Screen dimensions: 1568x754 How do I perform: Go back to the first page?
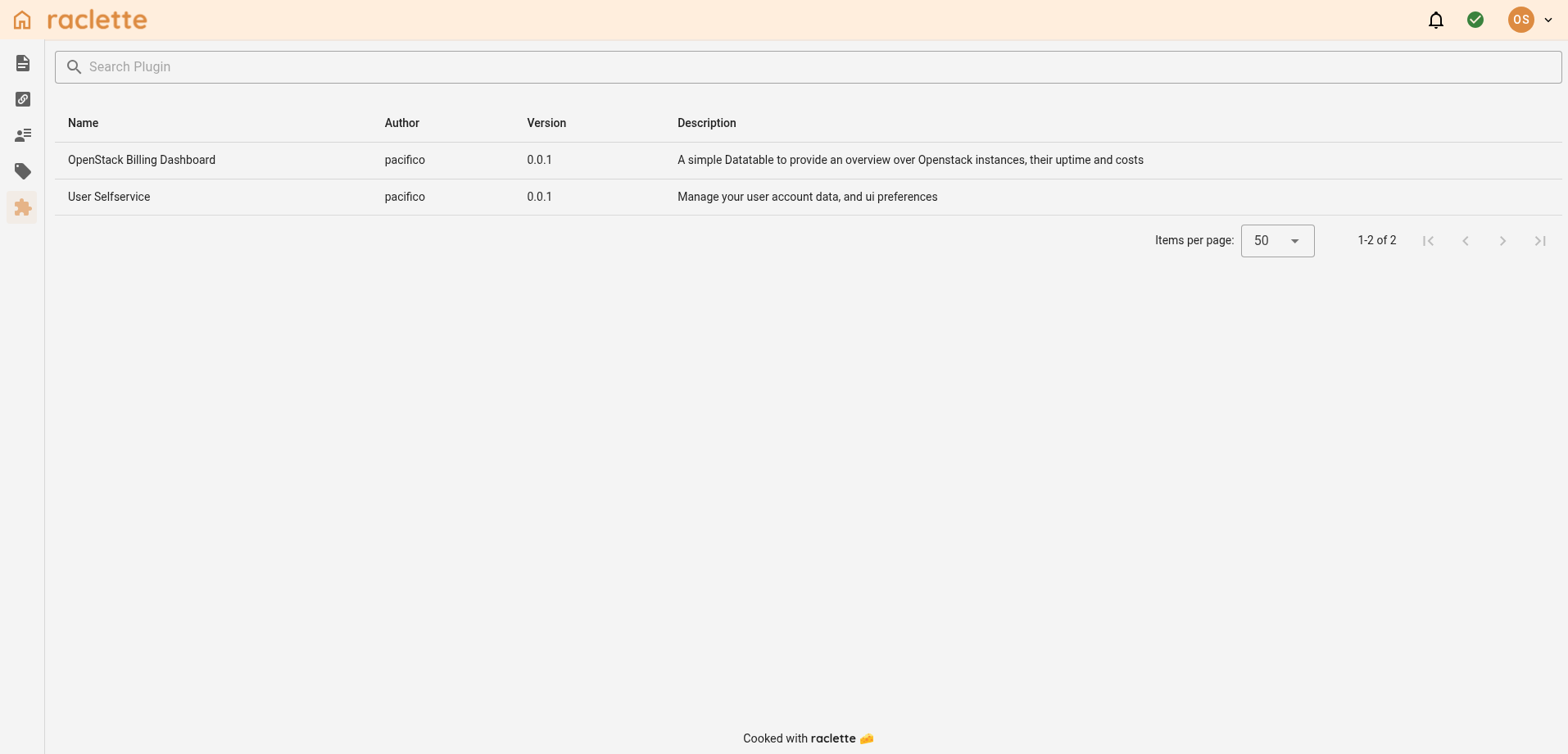point(1429,240)
